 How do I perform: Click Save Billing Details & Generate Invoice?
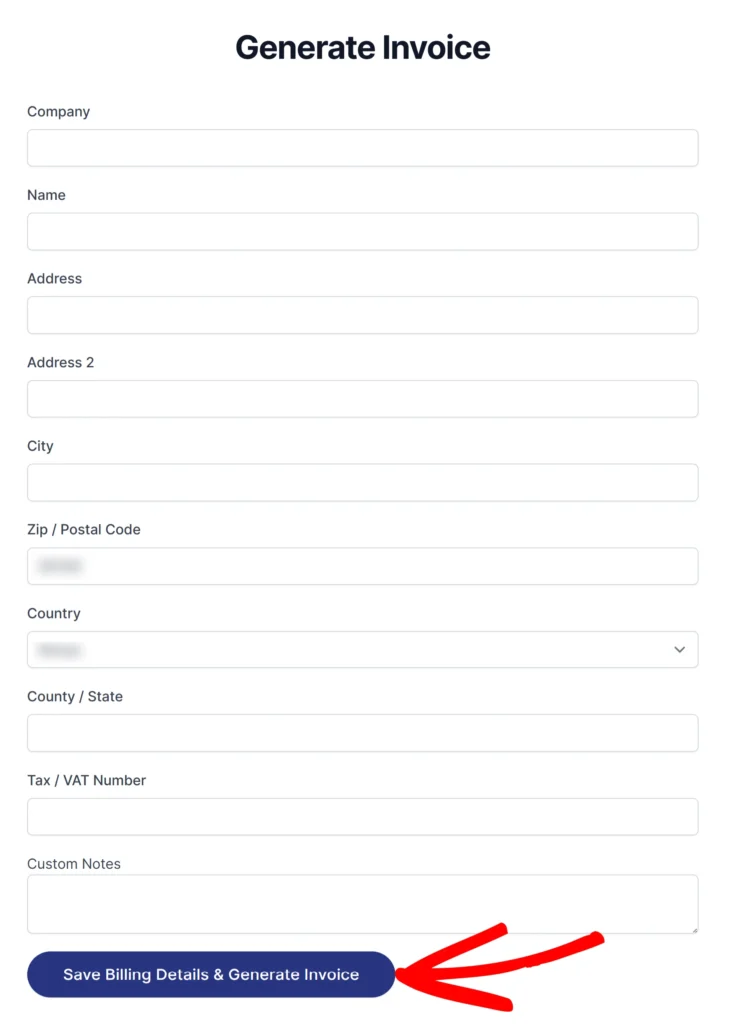(211, 974)
